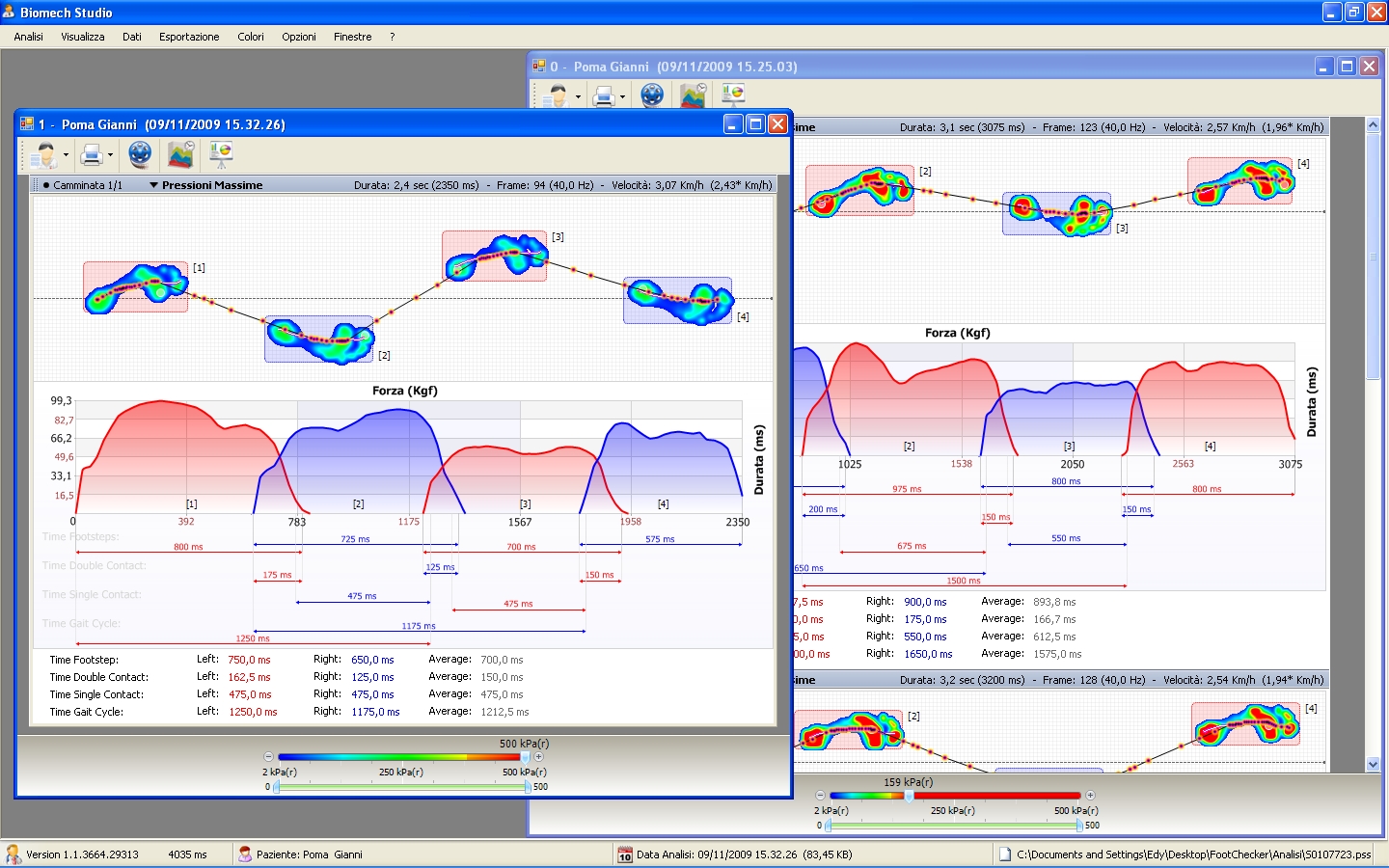Click the window 1 title bar system icon

[27, 124]
